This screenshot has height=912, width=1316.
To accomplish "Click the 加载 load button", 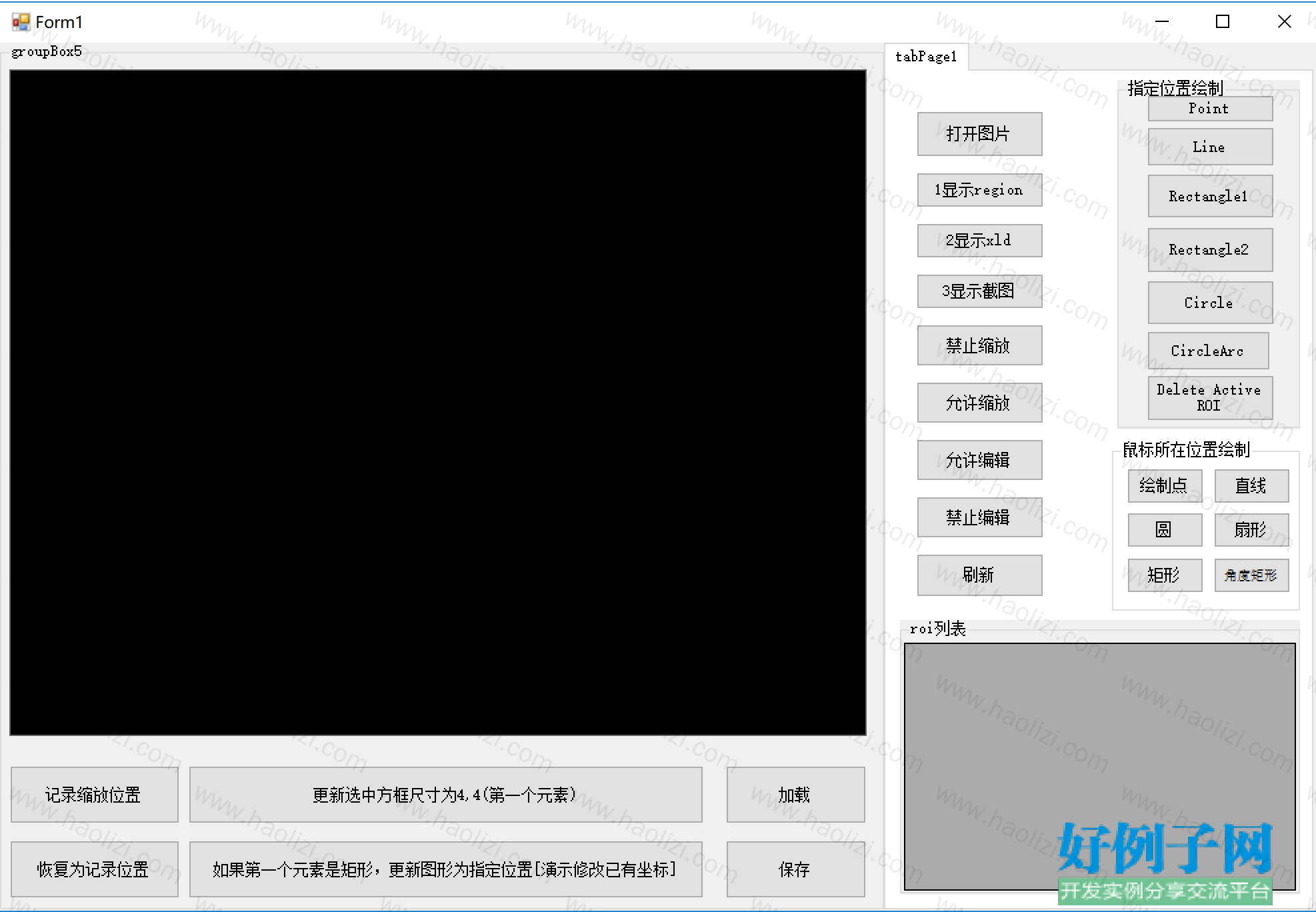I will coord(795,795).
